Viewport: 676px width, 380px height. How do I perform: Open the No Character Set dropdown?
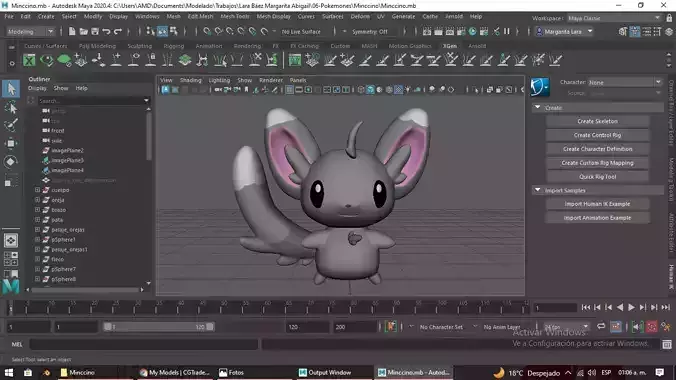441,327
